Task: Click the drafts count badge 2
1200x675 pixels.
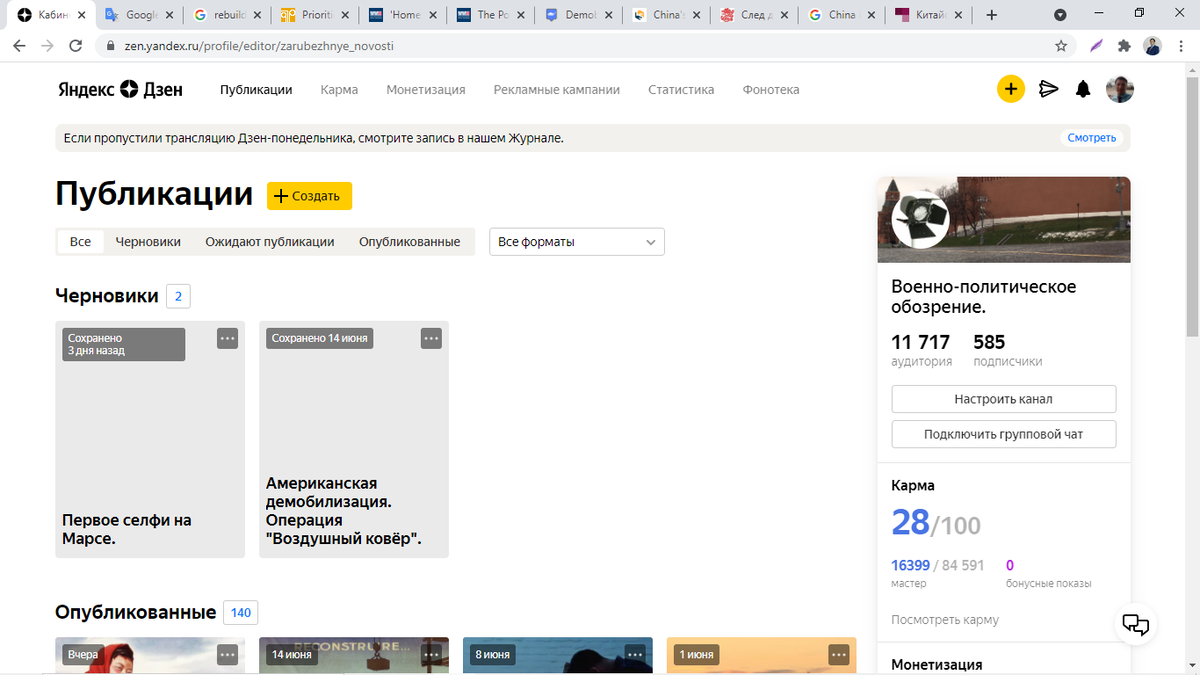Action: (x=178, y=296)
